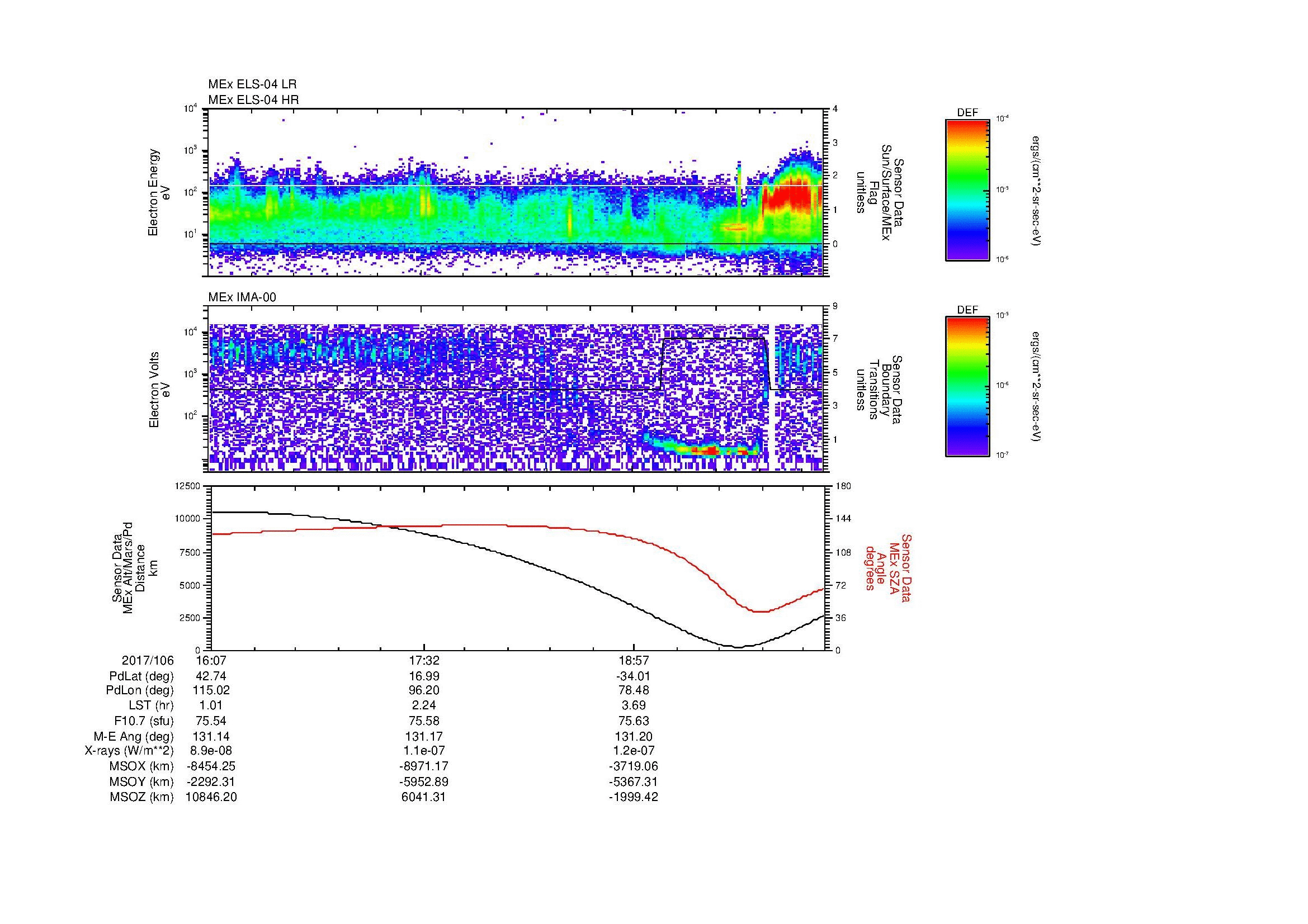
Task: Click the 'Electron Volts eV' axis label
Action: pyautogui.click(x=159, y=390)
